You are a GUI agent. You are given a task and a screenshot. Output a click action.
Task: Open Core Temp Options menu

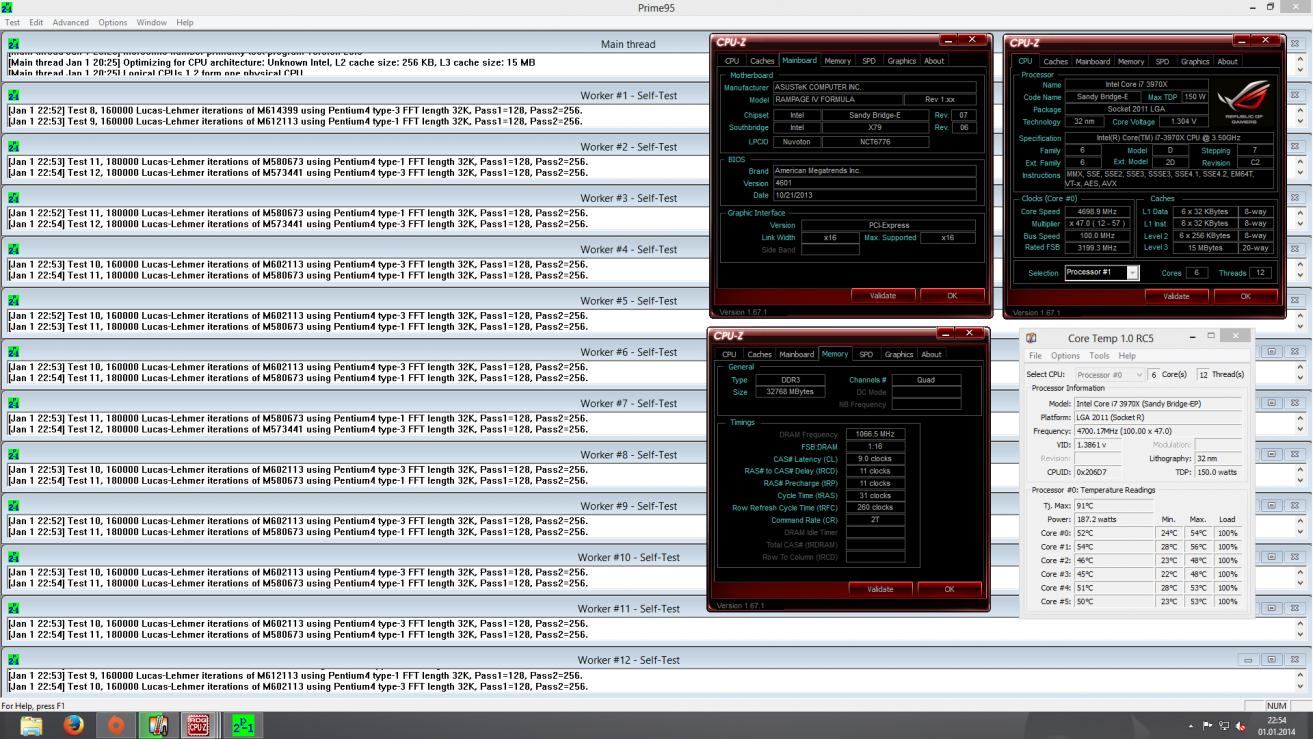tap(1065, 356)
